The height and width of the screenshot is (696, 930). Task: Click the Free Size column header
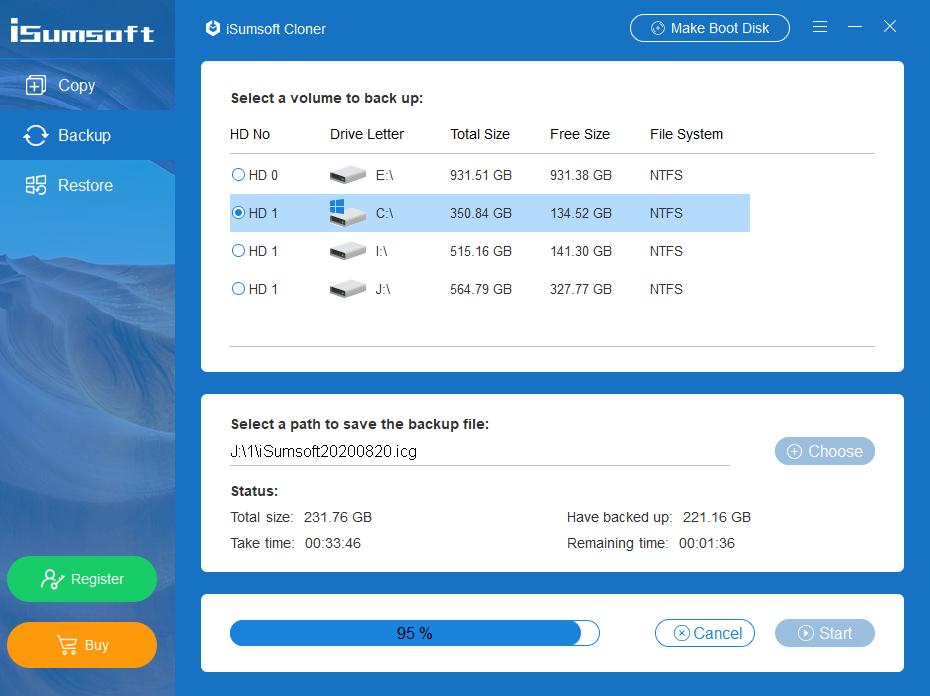point(579,134)
